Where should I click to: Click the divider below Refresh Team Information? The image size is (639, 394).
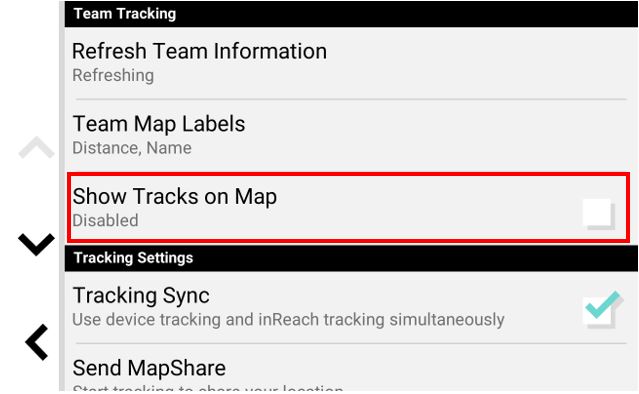tap(351, 99)
